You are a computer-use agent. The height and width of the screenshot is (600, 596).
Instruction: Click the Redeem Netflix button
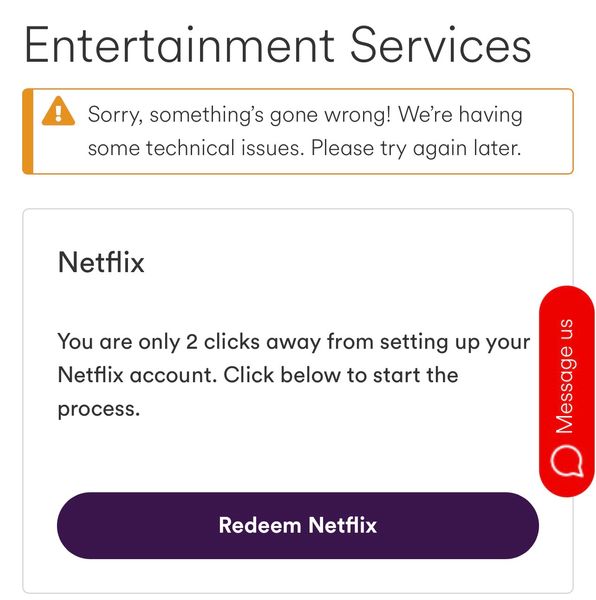coord(298,525)
